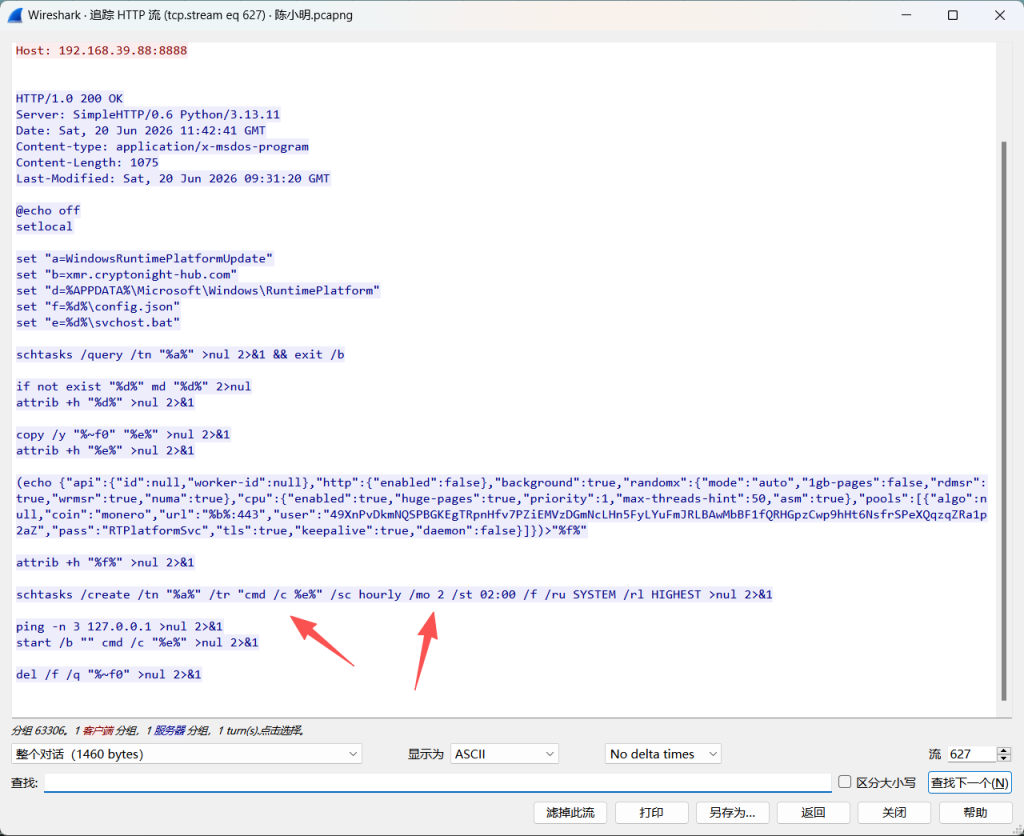Click the stream number 627 field
The height and width of the screenshot is (836, 1024).
pyautogui.click(x=972, y=754)
